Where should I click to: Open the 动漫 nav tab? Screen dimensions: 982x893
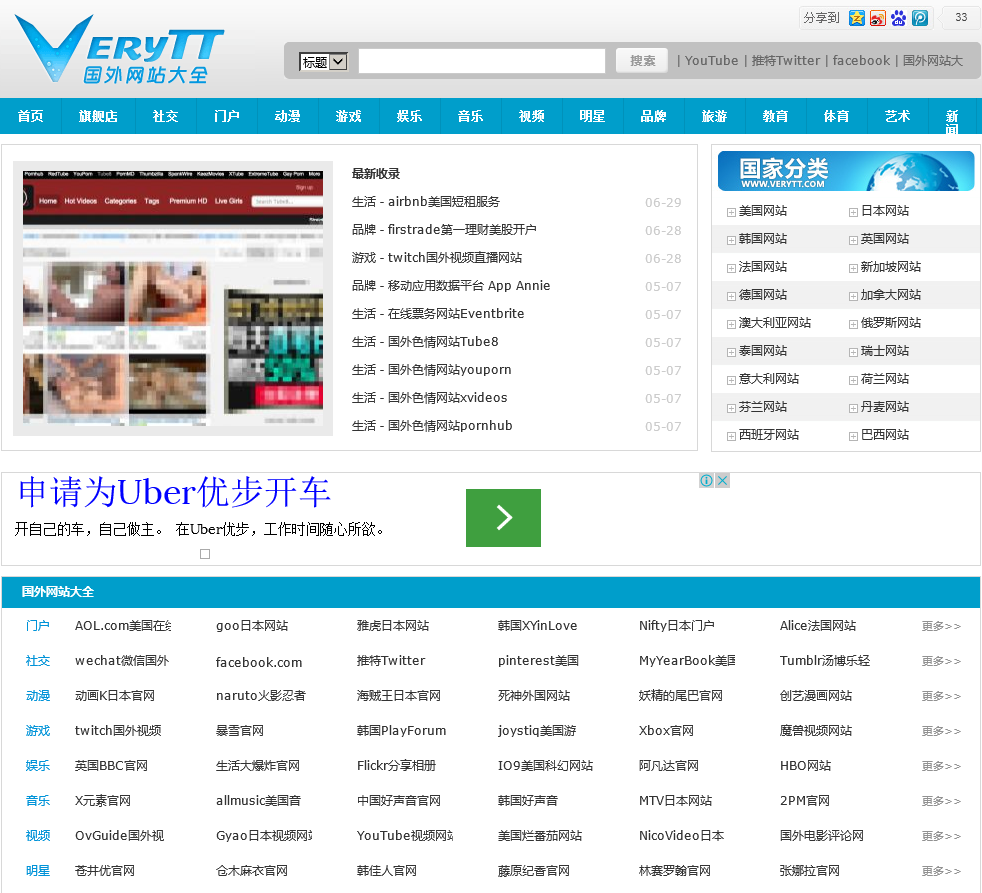click(287, 116)
